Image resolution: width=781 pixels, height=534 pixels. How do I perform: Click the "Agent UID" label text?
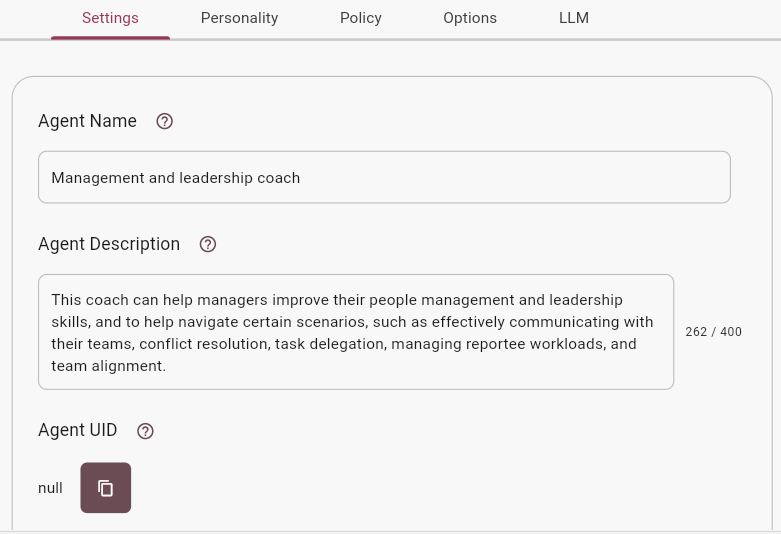(x=77, y=431)
